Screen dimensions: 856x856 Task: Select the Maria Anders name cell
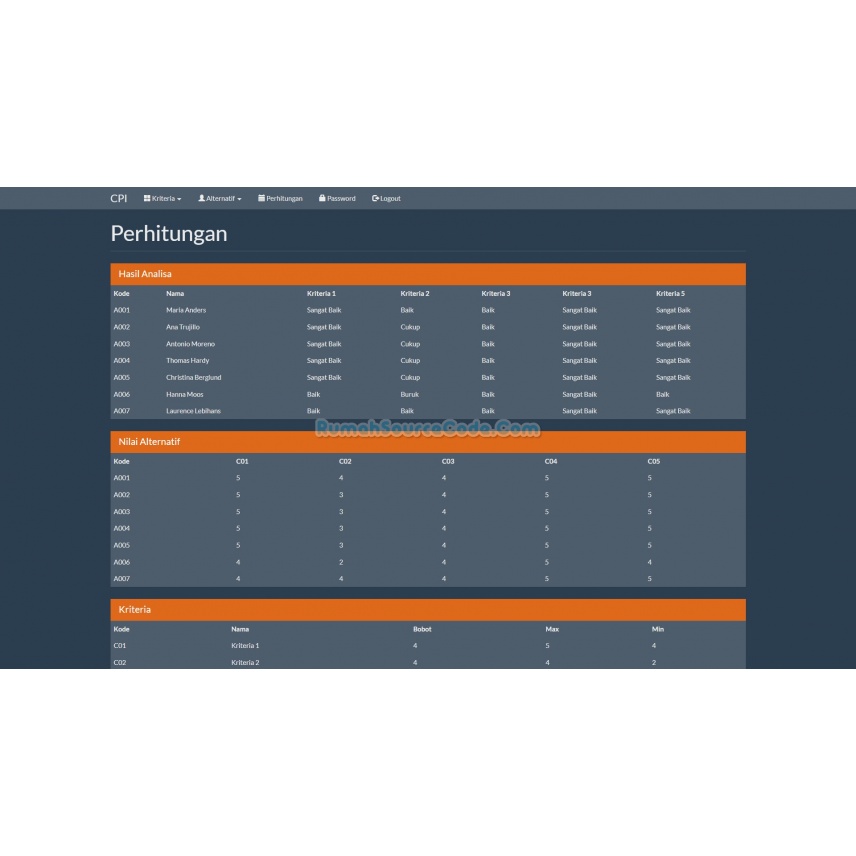(186, 310)
